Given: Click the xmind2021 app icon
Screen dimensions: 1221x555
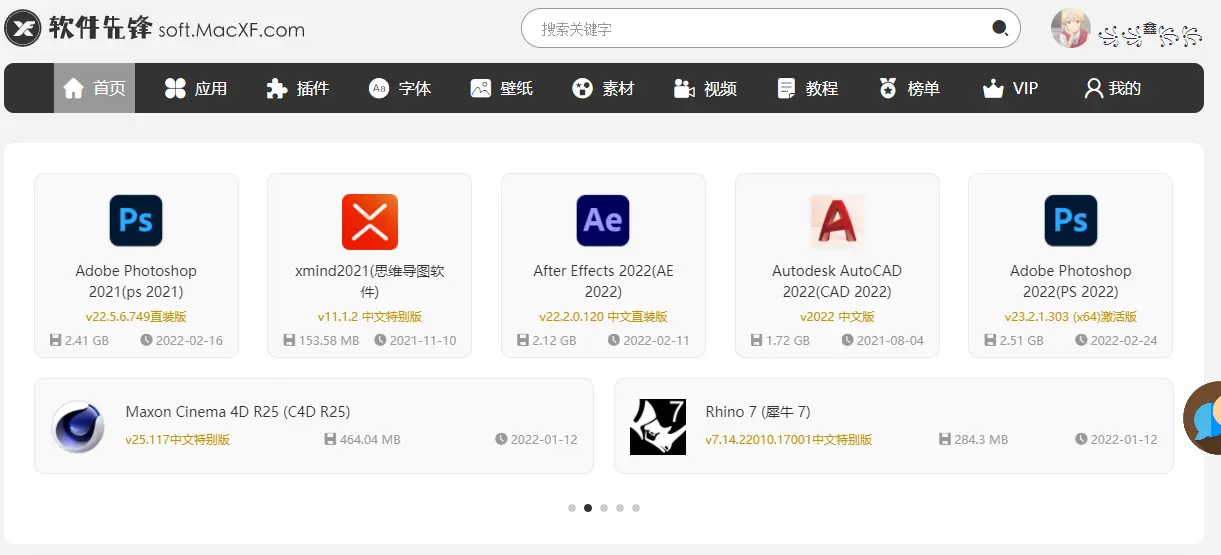Looking at the screenshot, I should [370, 221].
